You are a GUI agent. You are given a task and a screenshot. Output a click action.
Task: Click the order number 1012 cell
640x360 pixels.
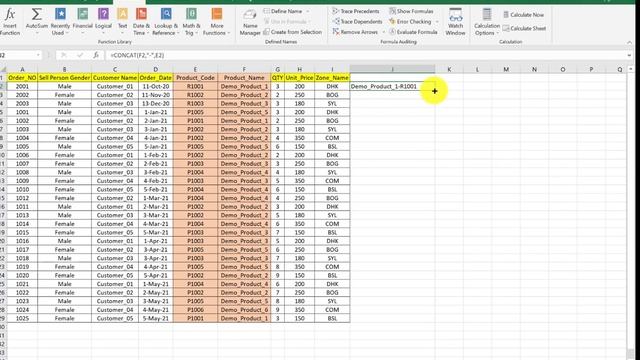coord(22,198)
